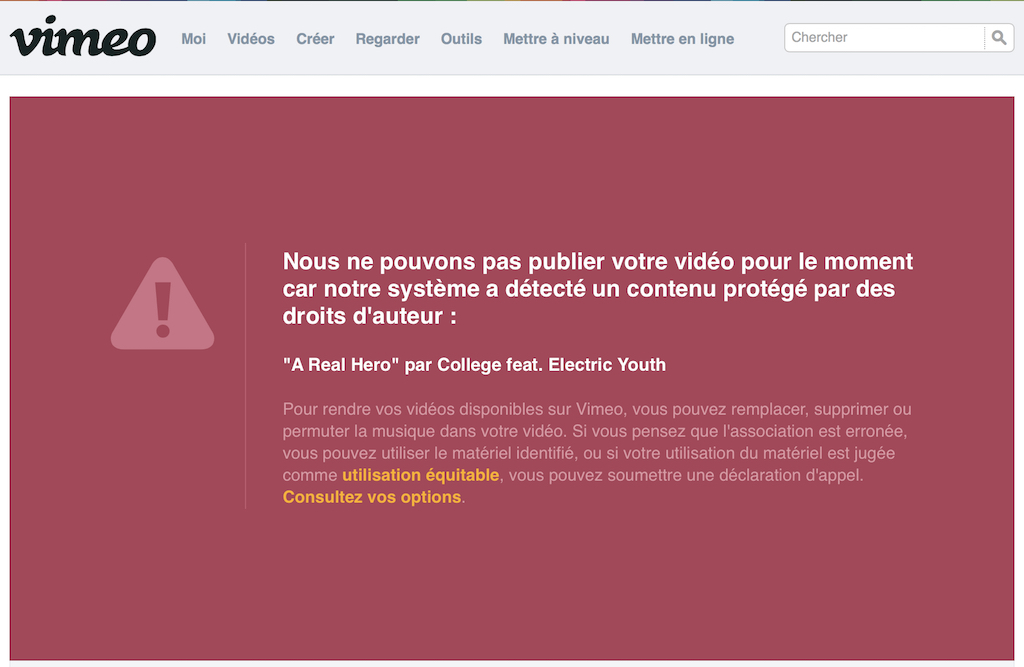Select Créer in the navigation bar

tap(315, 39)
